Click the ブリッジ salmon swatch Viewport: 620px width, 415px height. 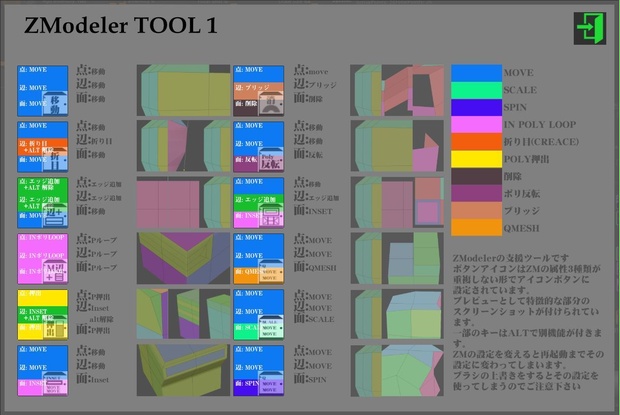tap(476, 211)
